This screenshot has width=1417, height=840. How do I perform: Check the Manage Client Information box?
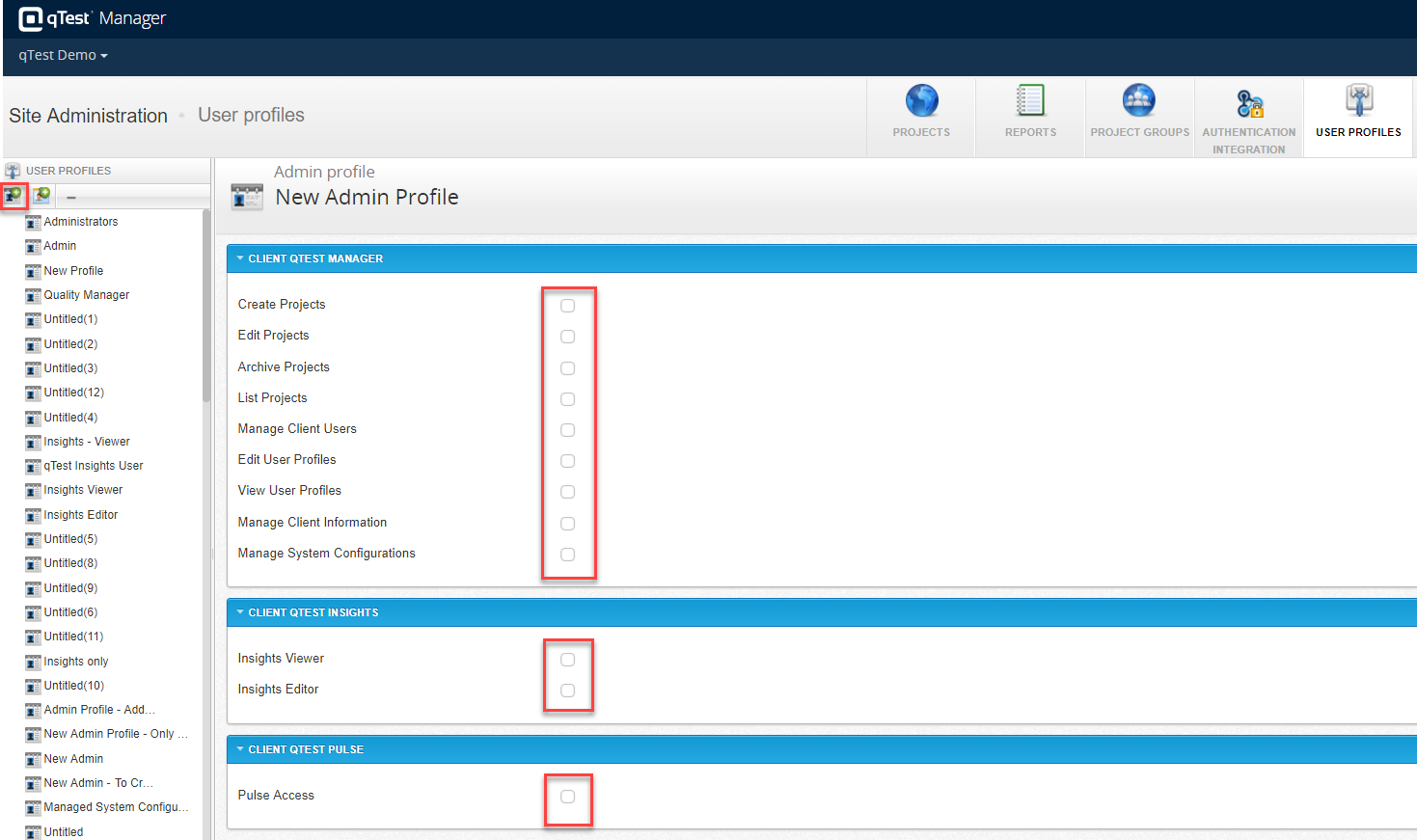[x=568, y=524]
